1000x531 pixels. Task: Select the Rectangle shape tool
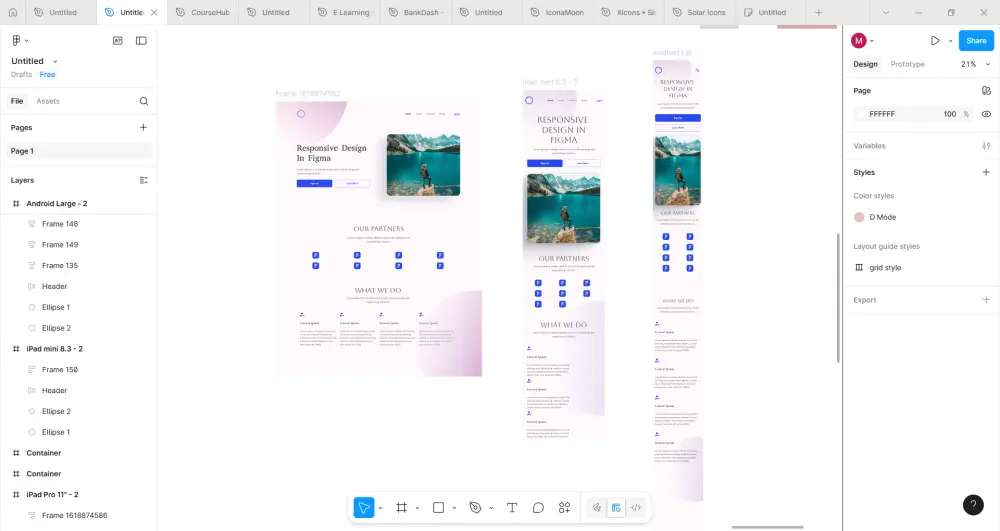[x=438, y=507]
